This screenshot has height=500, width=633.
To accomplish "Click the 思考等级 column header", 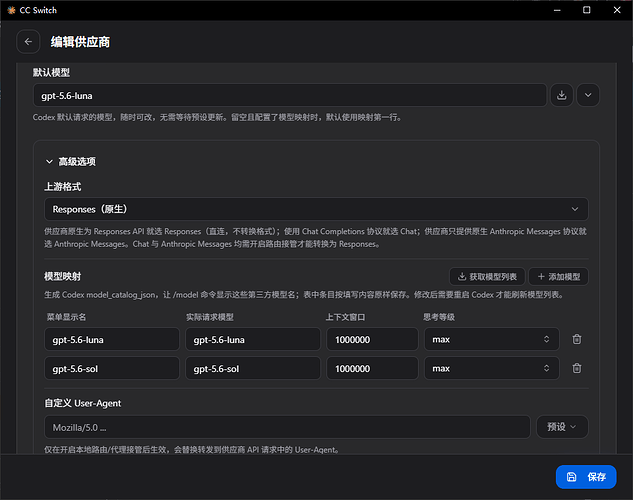I will 439,317.
